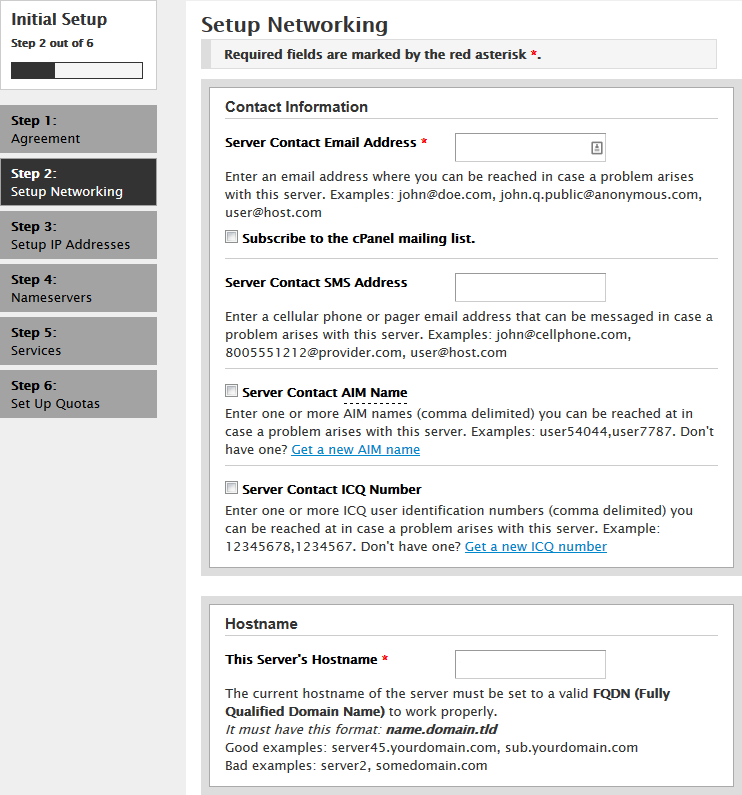Click the Required fields notice text
The width and height of the screenshot is (742, 795).
(x=382, y=55)
